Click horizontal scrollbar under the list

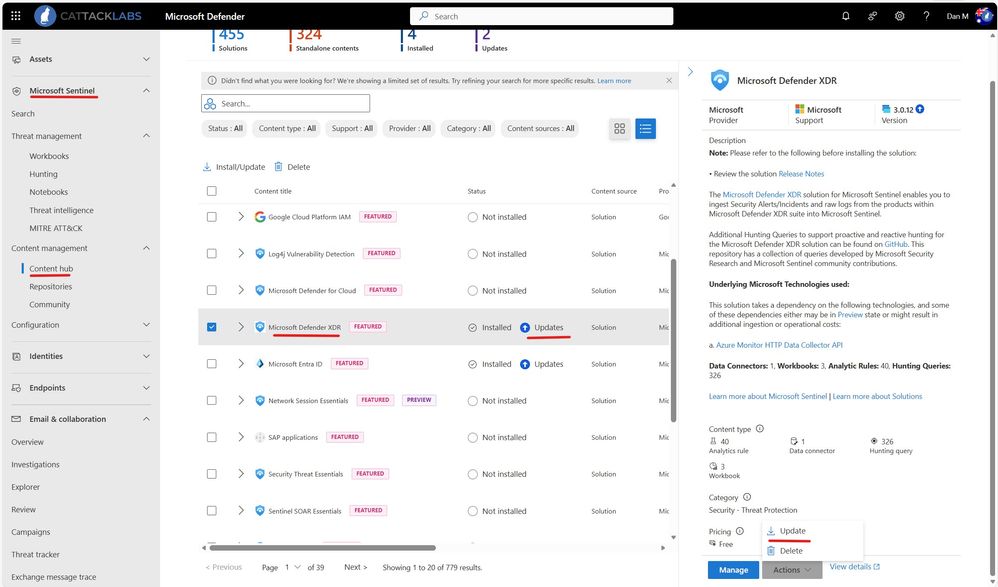[323, 548]
